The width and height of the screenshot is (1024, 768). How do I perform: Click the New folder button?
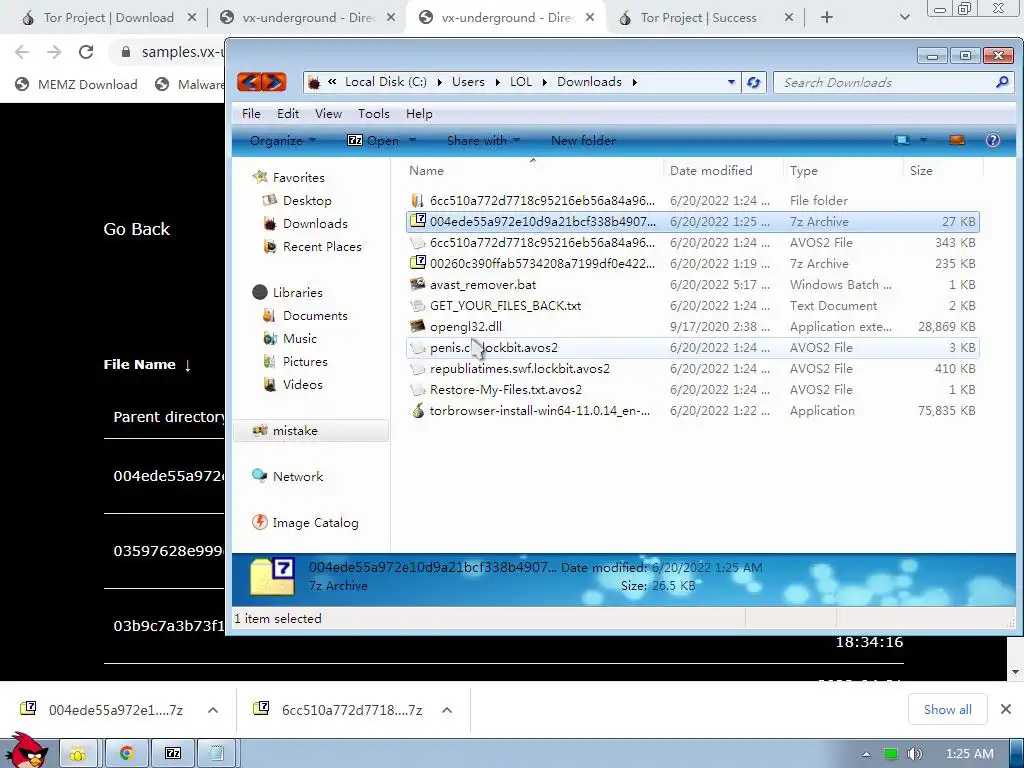pos(583,140)
